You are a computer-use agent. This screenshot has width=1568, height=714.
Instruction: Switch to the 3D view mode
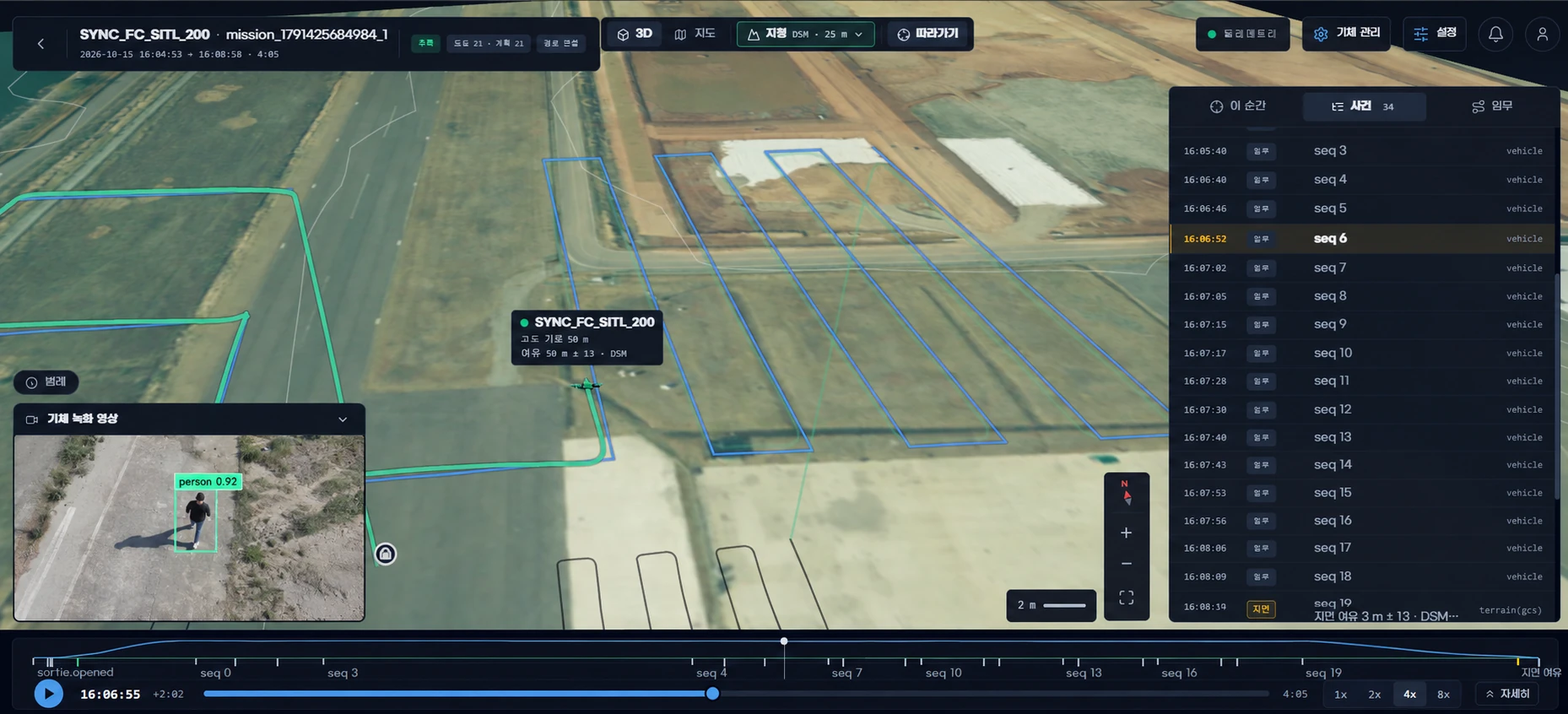tap(635, 34)
